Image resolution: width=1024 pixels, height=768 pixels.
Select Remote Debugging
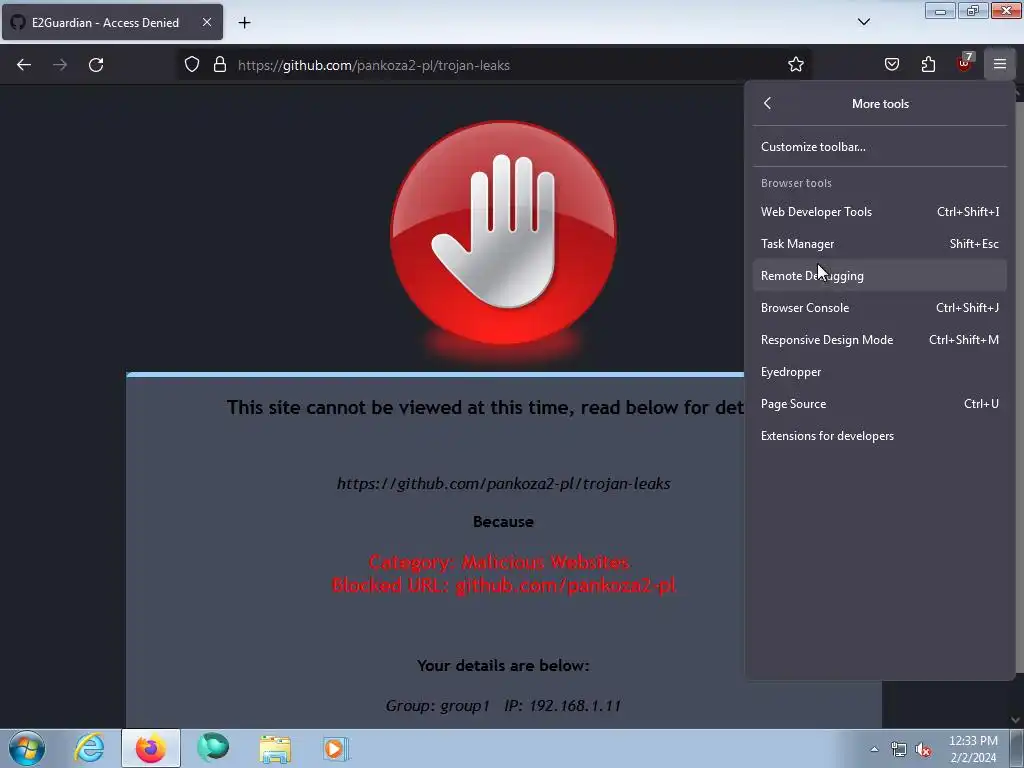coord(880,276)
